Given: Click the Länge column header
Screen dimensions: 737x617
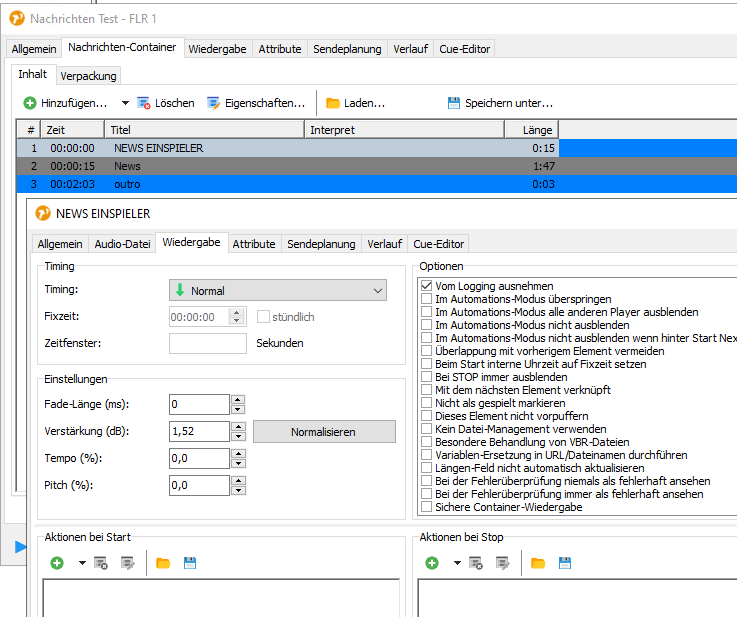Looking at the screenshot, I should [x=532, y=130].
